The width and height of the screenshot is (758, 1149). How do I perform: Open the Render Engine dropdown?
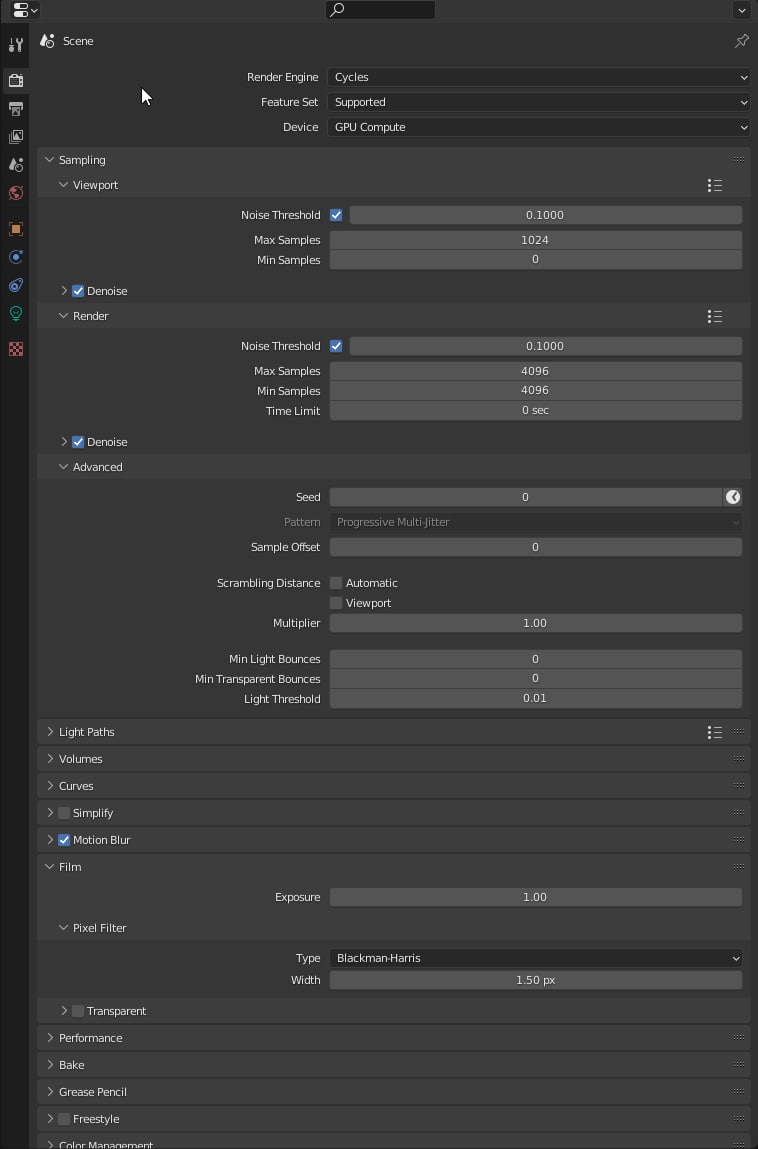(539, 77)
